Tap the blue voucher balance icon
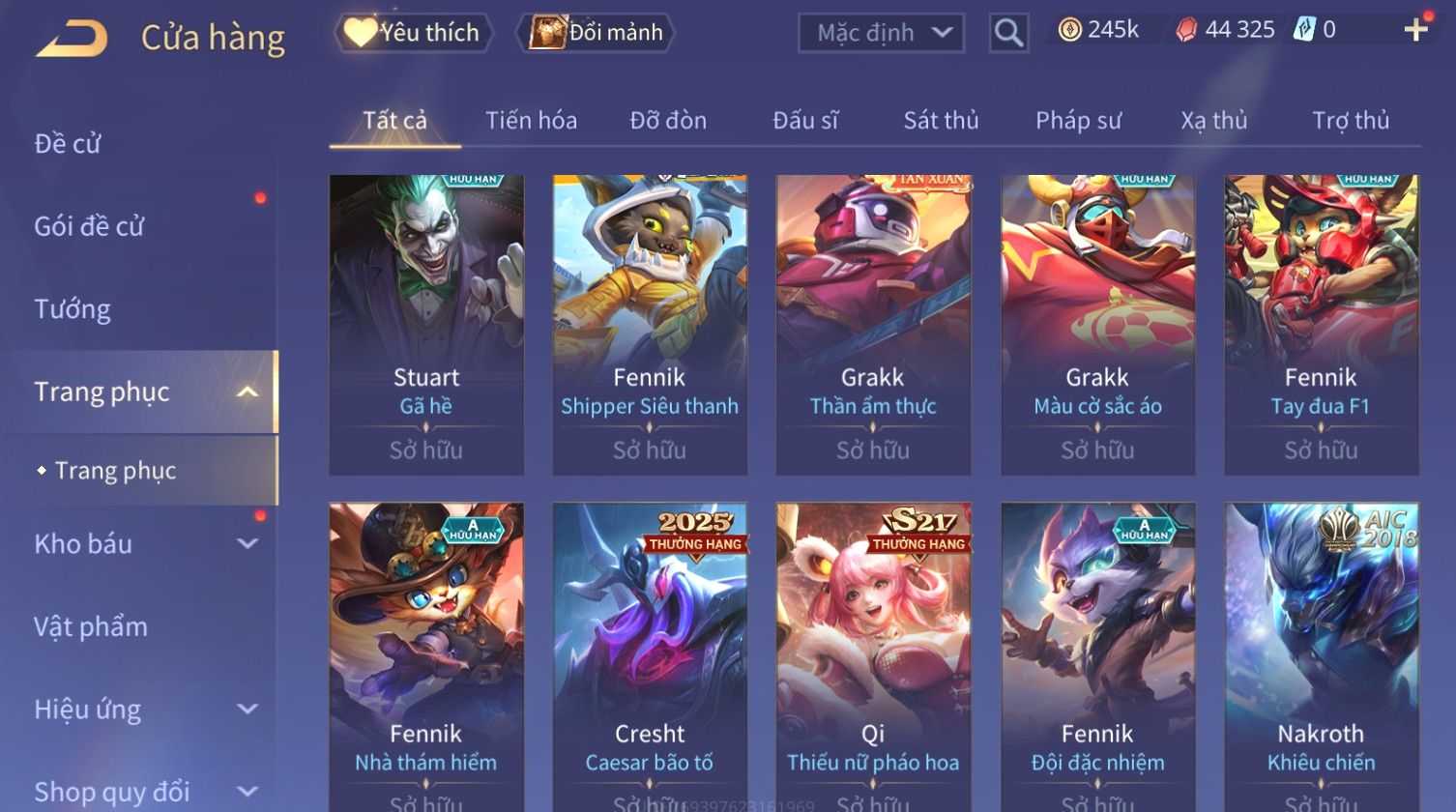This screenshot has height=812, width=1456. point(1304,30)
